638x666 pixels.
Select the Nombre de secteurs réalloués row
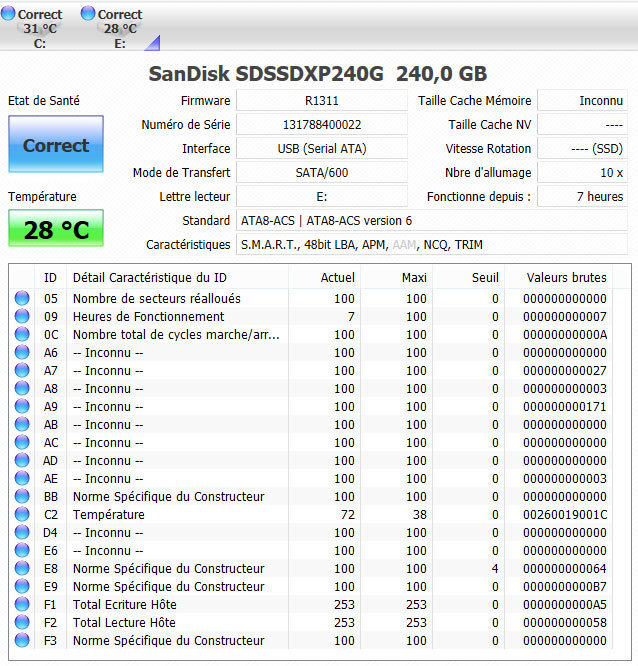(x=311, y=298)
